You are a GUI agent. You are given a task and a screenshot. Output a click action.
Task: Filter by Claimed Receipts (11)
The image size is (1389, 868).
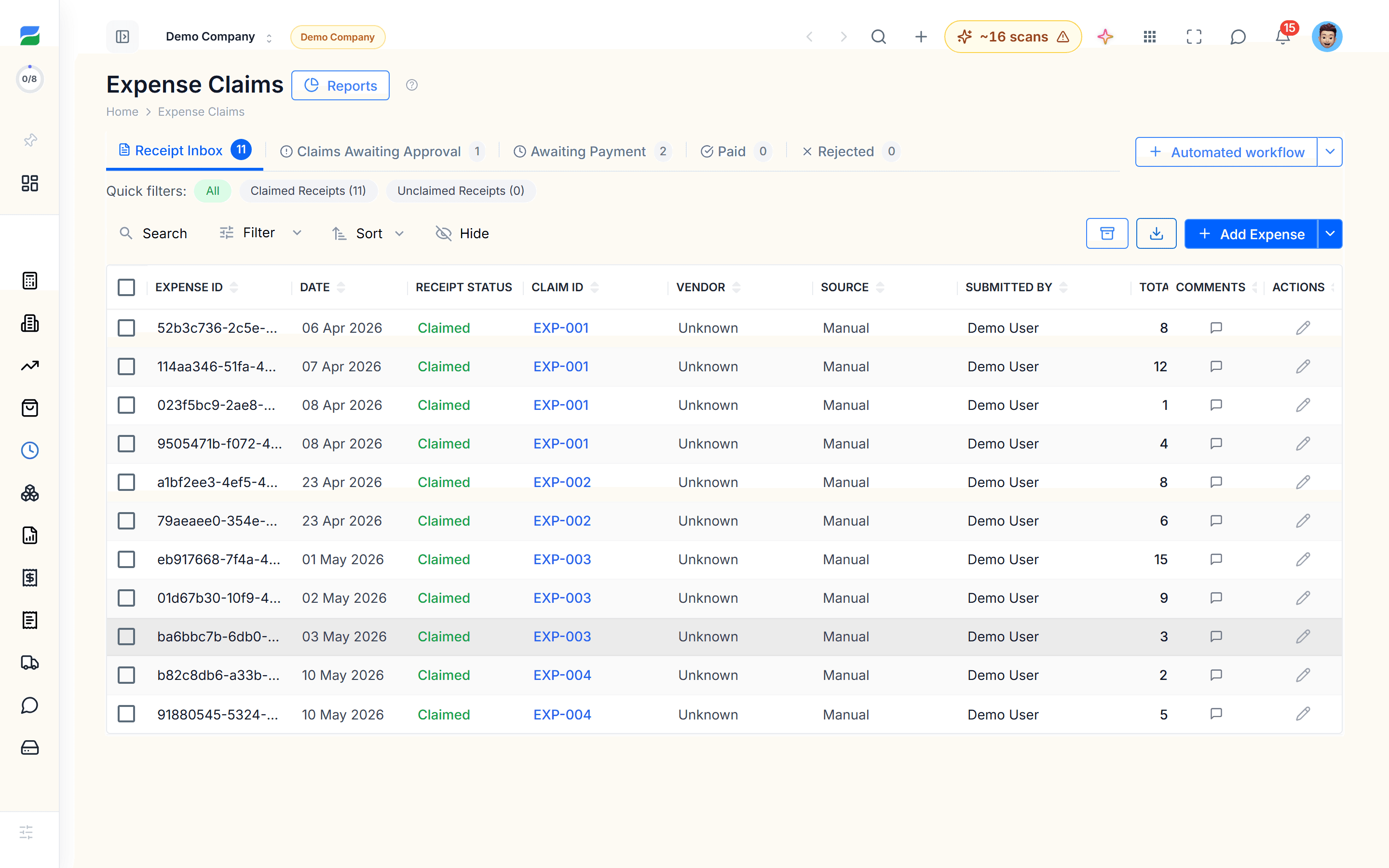click(308, 190)
